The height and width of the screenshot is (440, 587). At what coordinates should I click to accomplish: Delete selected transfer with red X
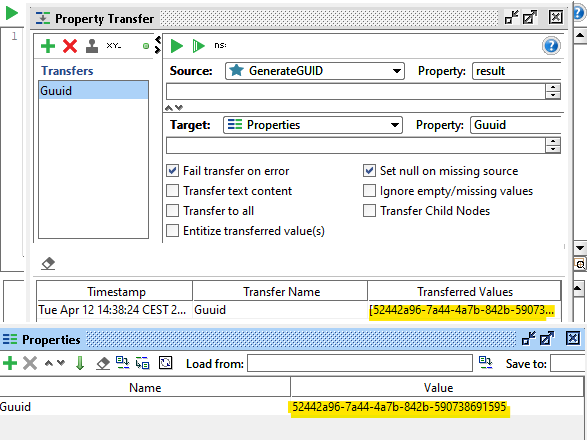pyautogui.click(x=70, y=46)
